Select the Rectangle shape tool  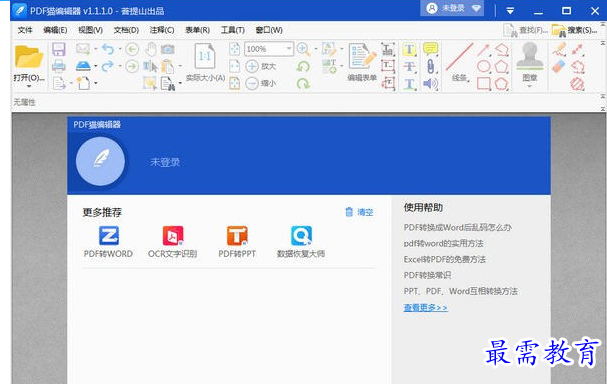pyautogui.click(x=484, y=83)
